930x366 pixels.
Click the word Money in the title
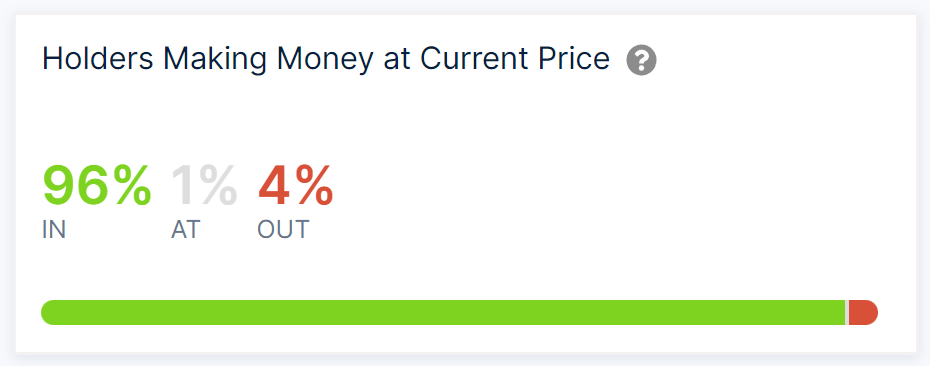point(326,59)
